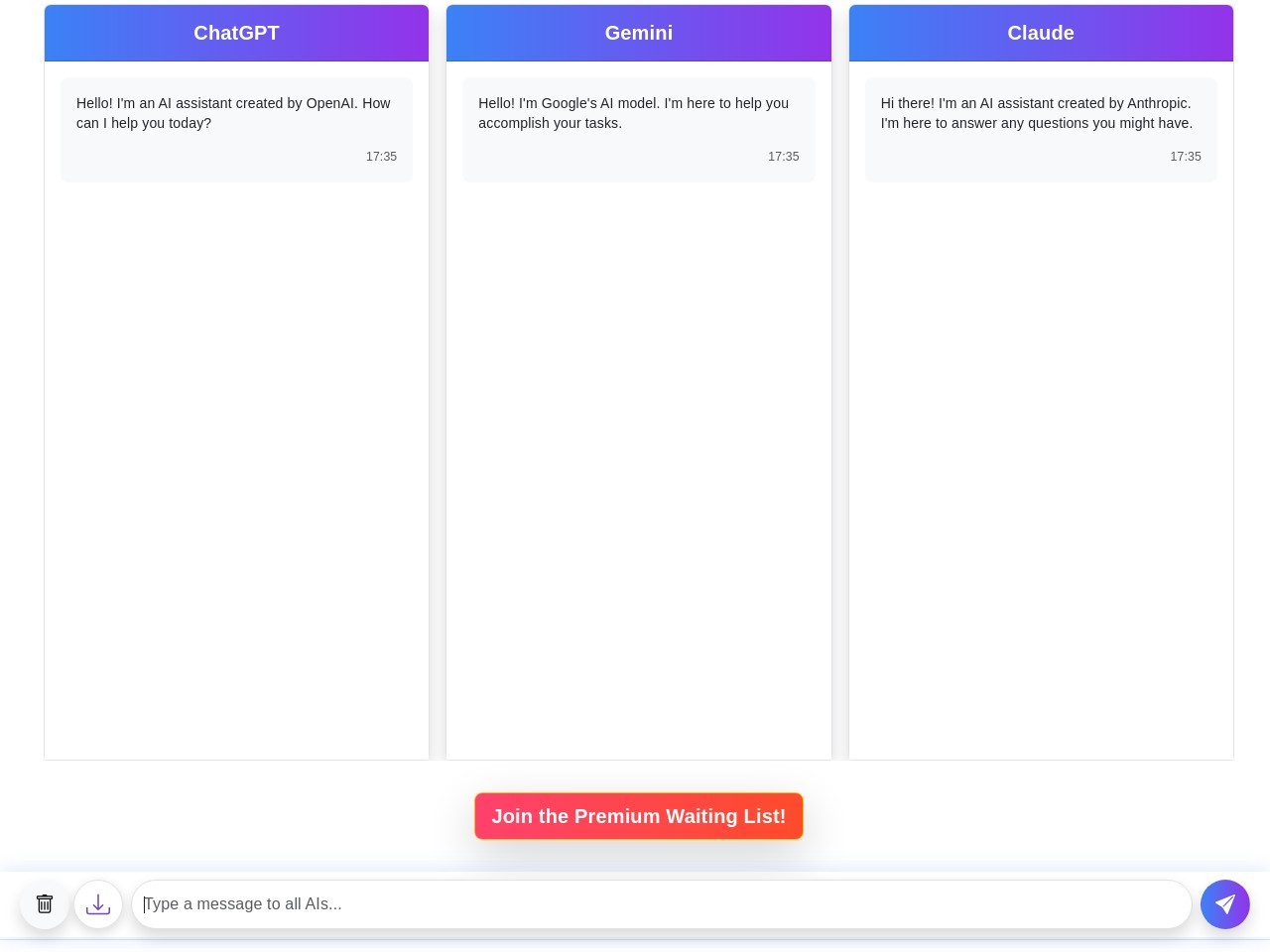Focus the Type a message to all AIs field

tap(662, 904)
